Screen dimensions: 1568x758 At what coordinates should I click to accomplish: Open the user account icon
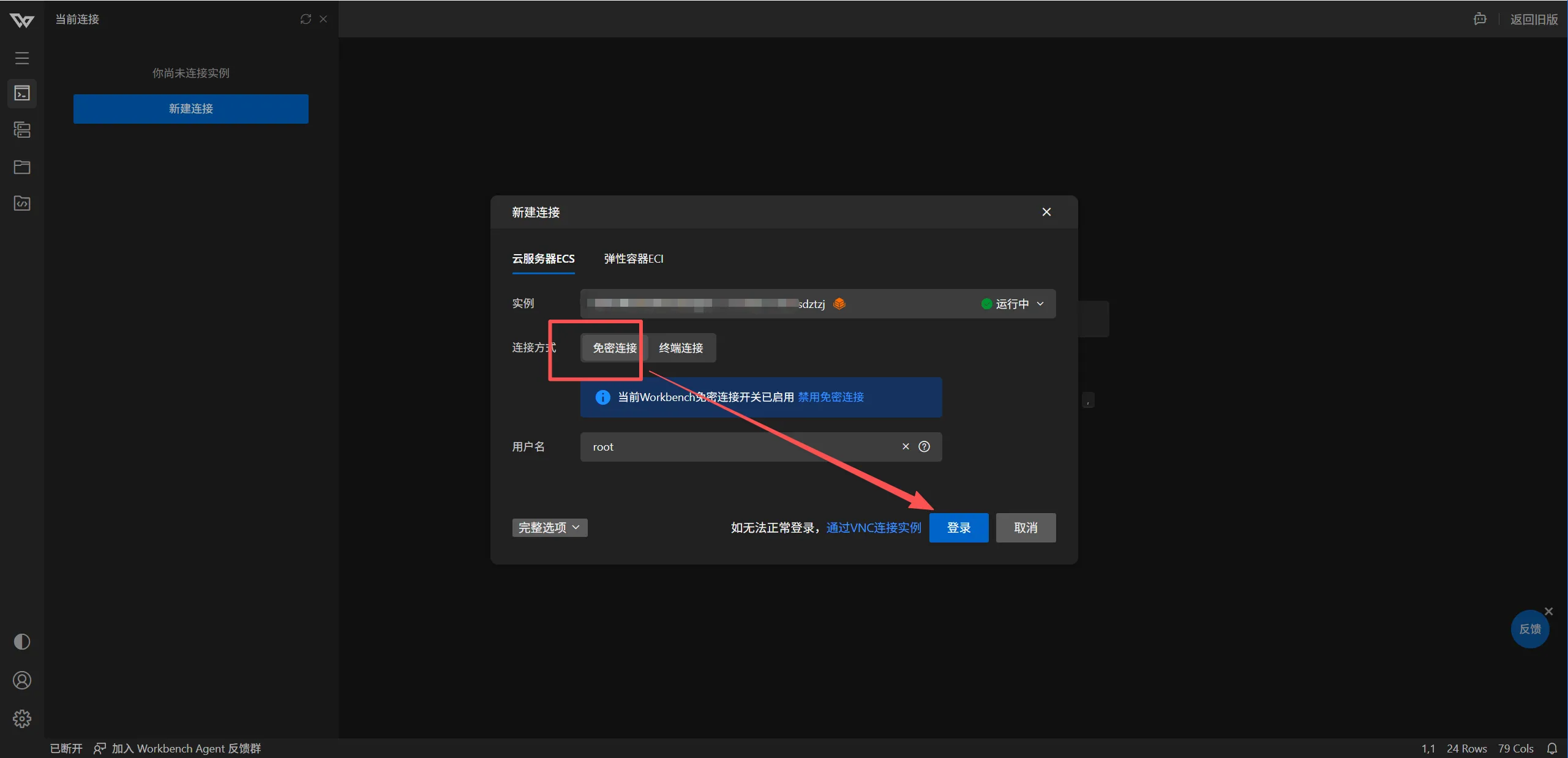tap(22, 680)
